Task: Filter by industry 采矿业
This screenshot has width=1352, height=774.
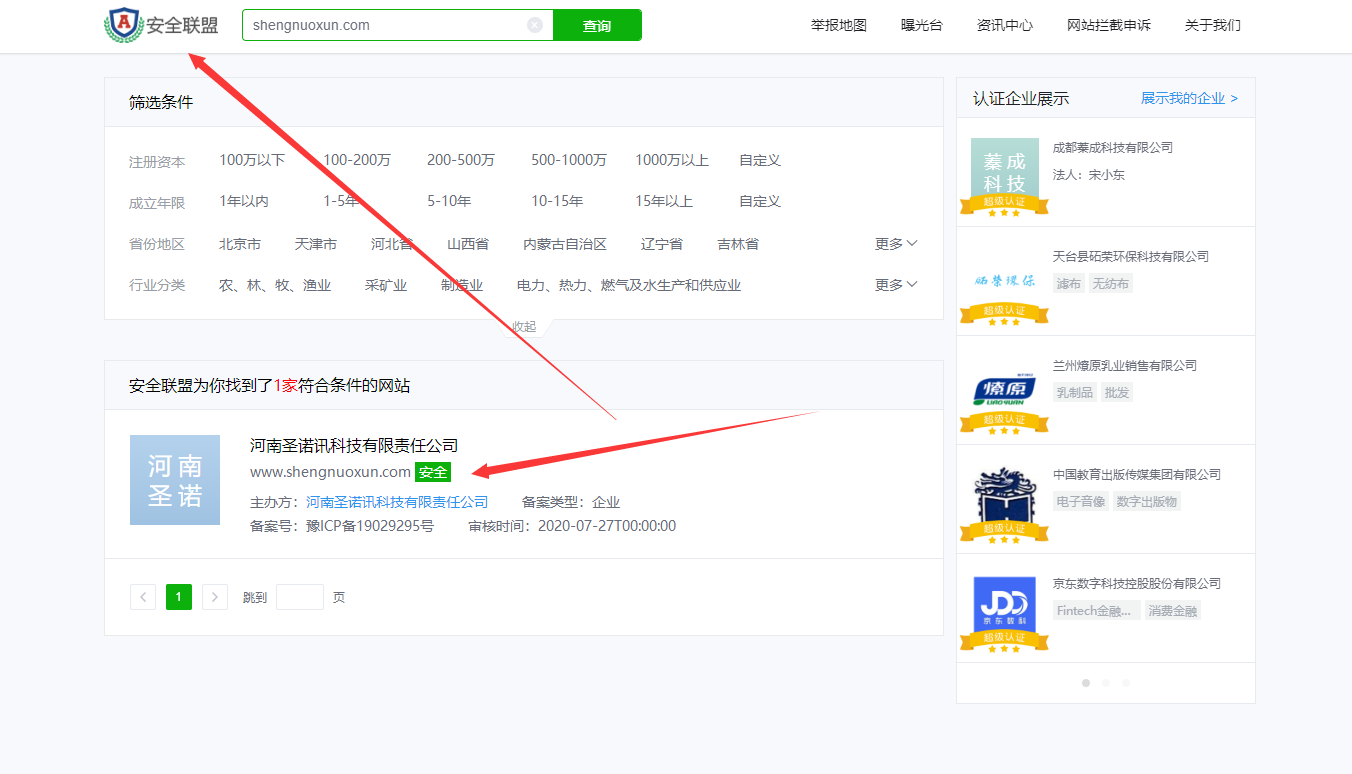Action: (386, 285)
